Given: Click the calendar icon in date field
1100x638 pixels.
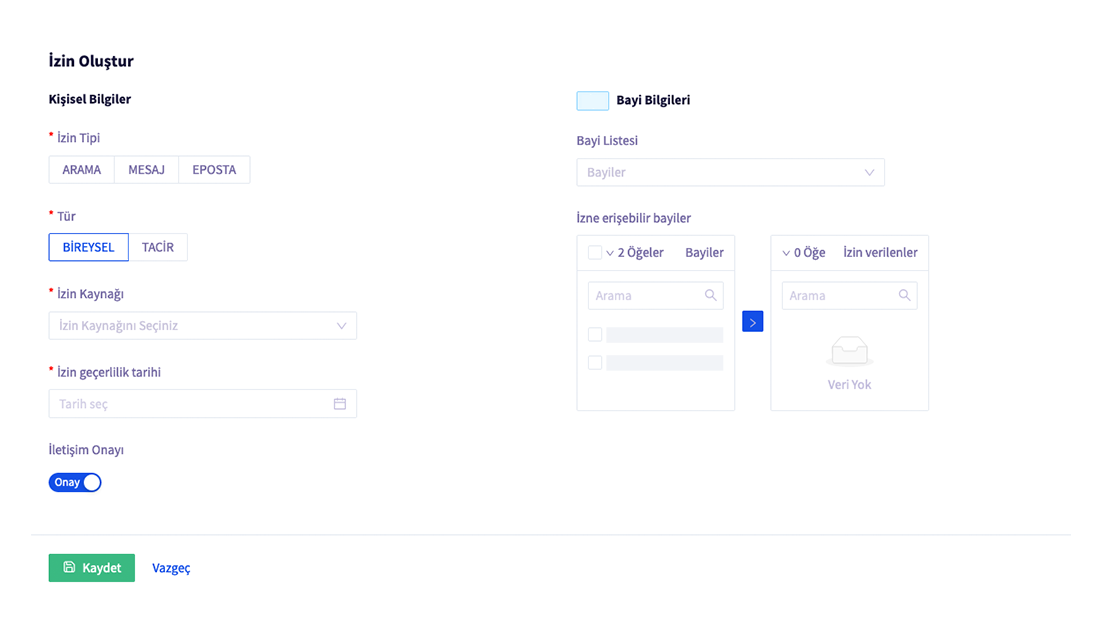Looking at the screenshot, I should point(340,404).
